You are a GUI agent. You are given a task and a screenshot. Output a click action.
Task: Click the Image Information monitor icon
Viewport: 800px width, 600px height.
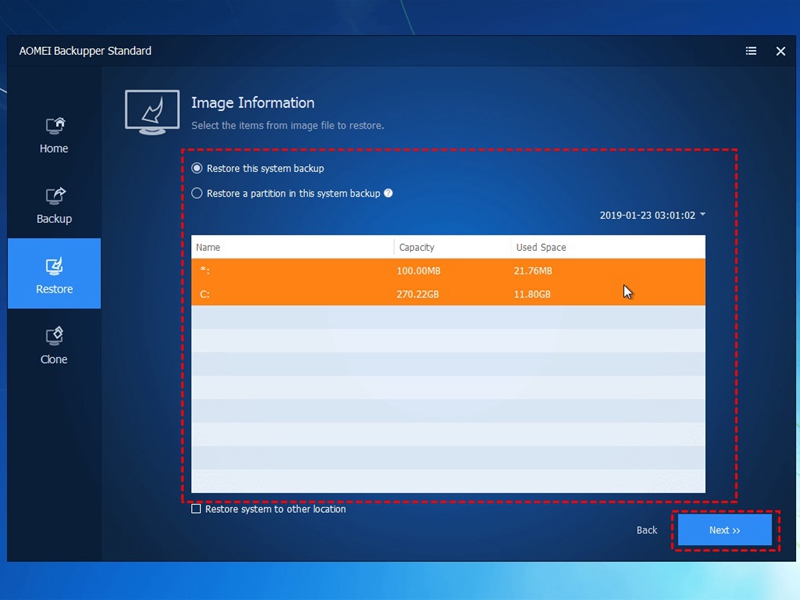[x=152, y=112]
